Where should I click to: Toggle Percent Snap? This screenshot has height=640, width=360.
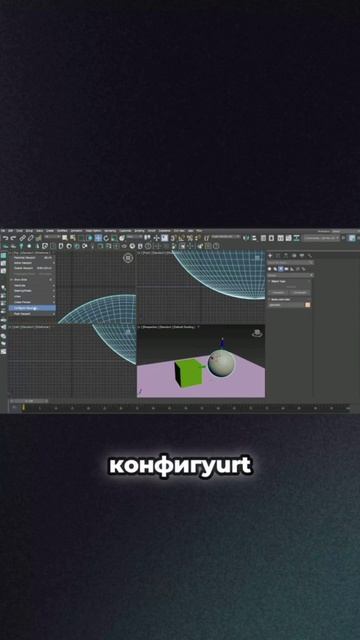point(190,238)
